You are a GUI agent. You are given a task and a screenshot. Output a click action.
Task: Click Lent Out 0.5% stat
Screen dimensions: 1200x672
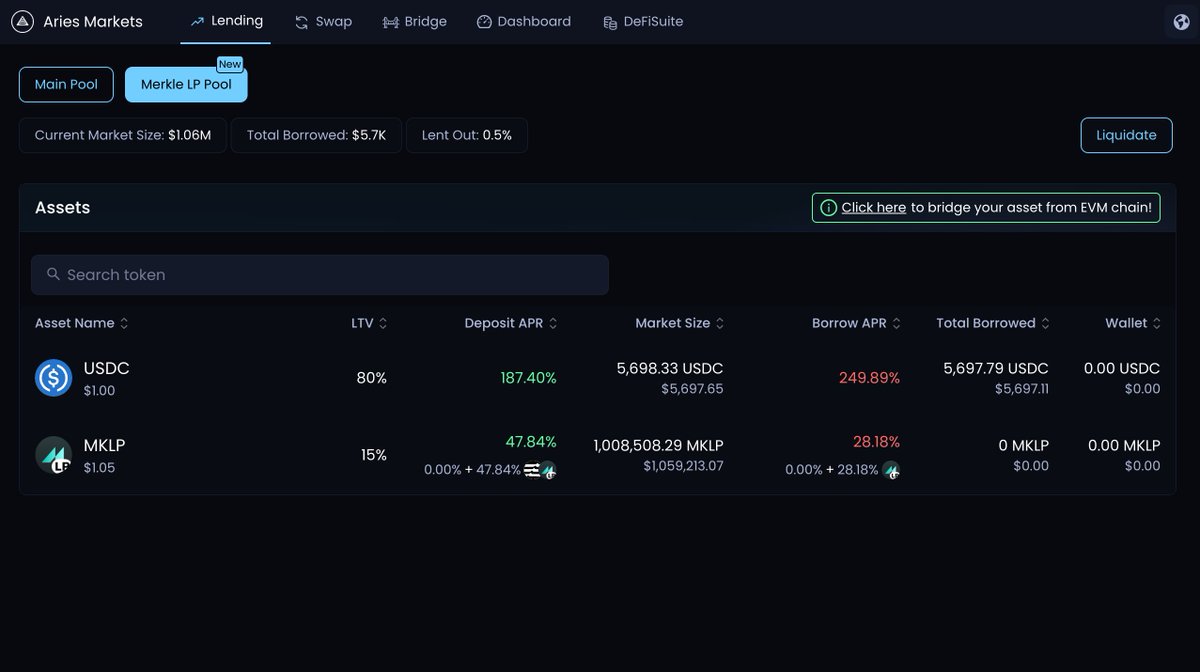467,135
